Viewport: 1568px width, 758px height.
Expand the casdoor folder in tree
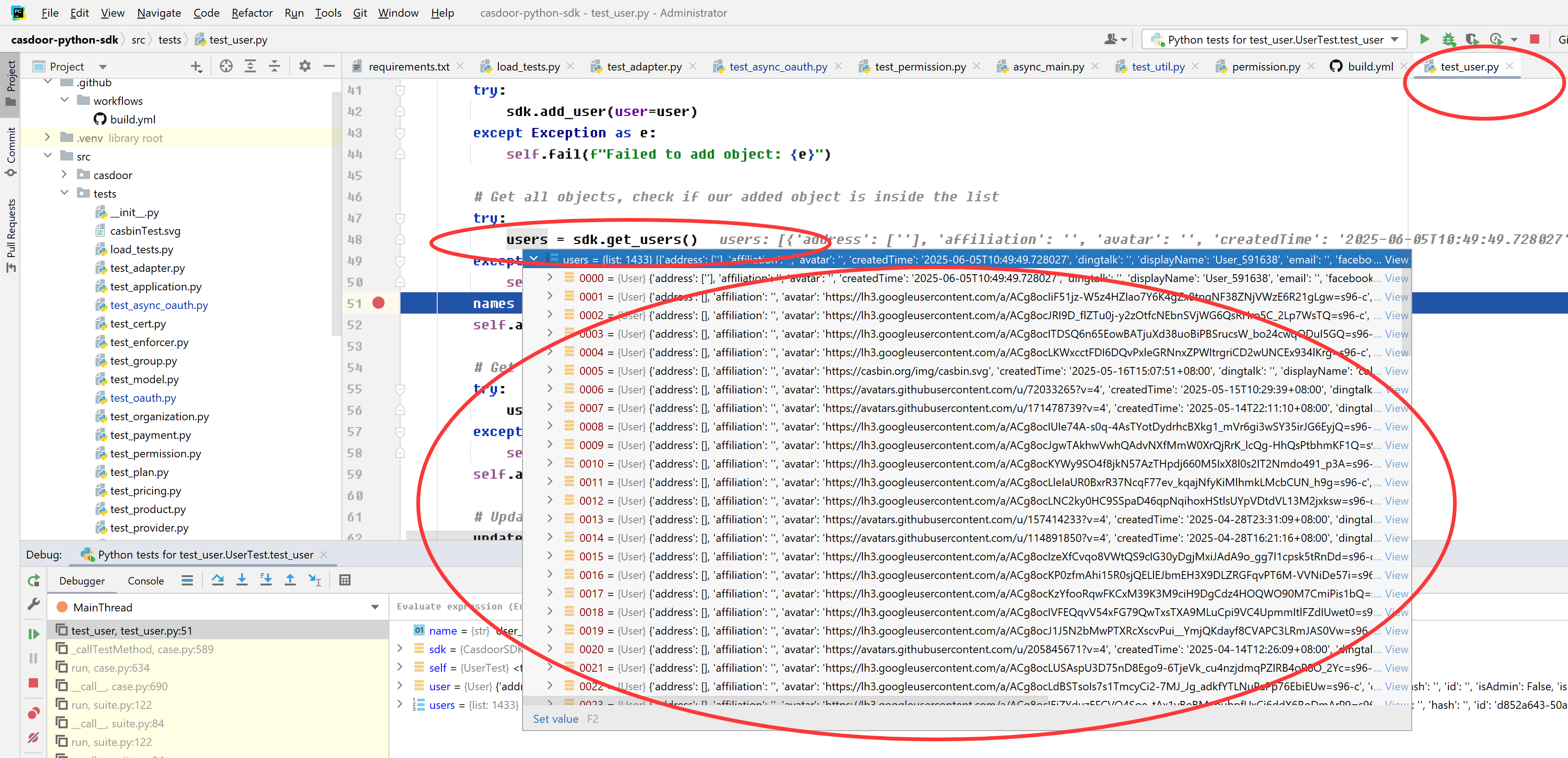[x=64, y=175]
